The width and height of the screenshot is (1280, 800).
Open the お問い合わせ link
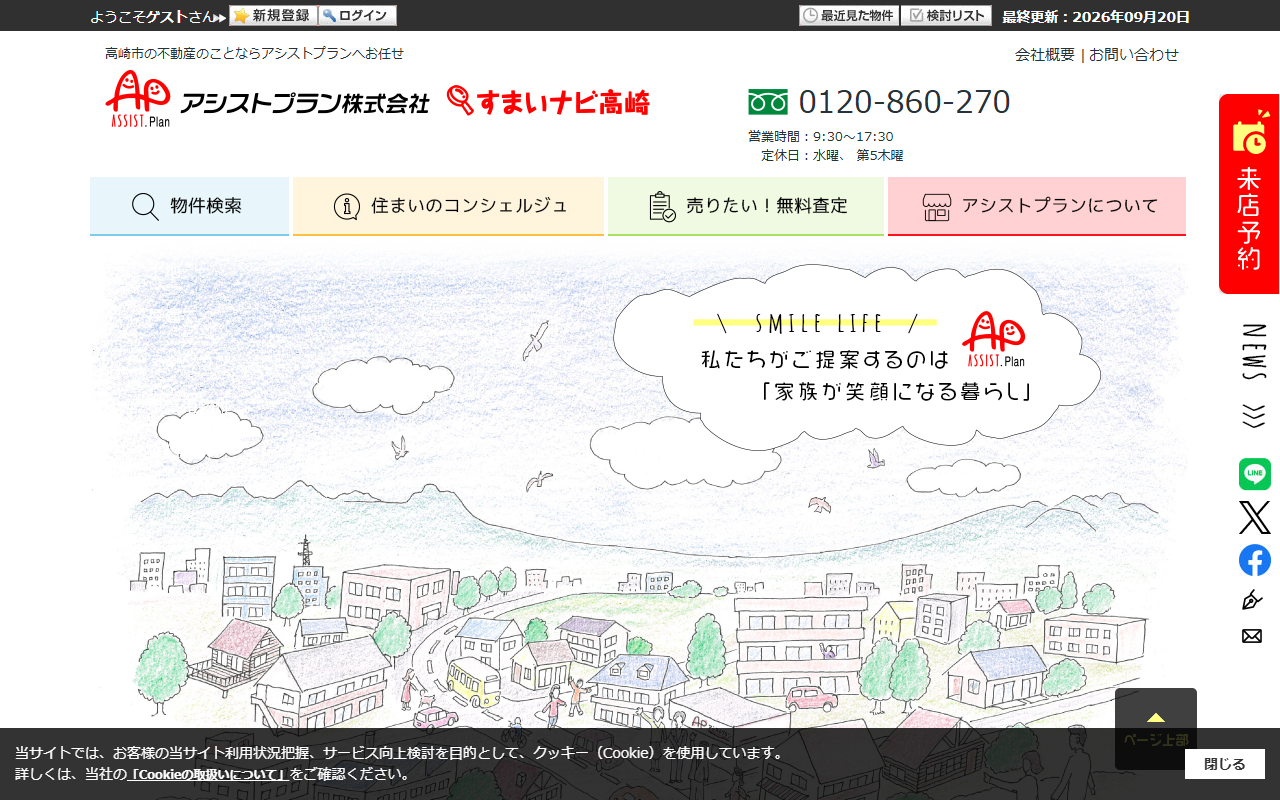point(1134,54)
